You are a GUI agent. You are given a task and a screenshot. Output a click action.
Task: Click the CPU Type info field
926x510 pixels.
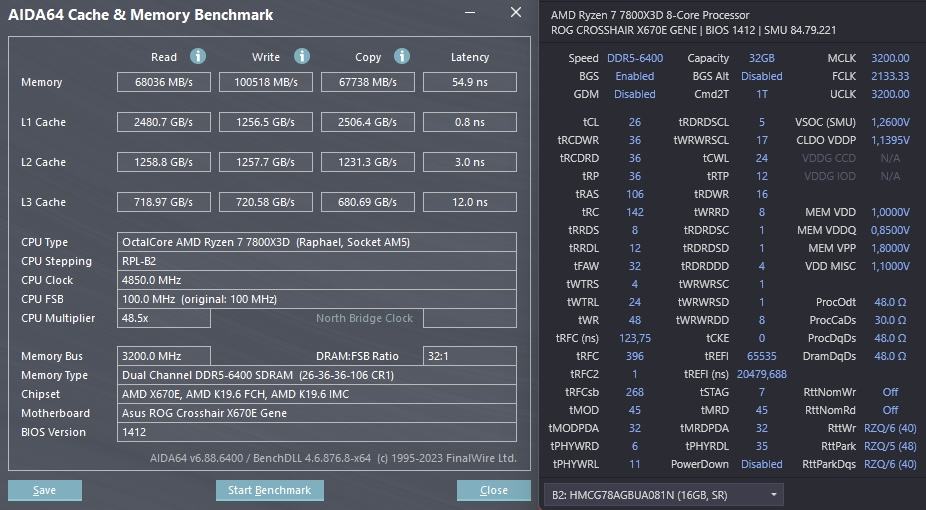[316, 242]
